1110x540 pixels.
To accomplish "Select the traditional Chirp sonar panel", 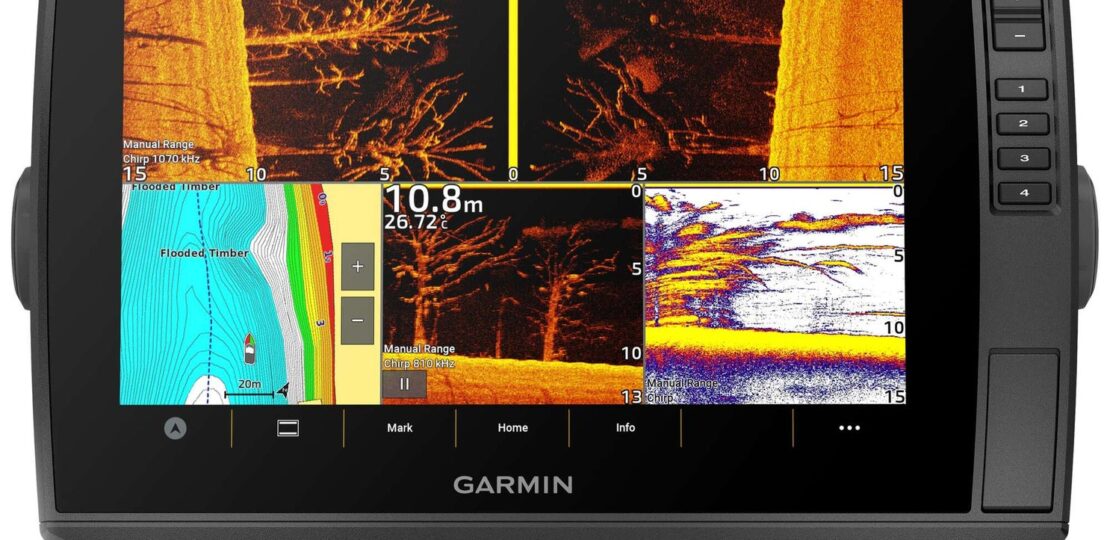I will [x=774, y=295].
